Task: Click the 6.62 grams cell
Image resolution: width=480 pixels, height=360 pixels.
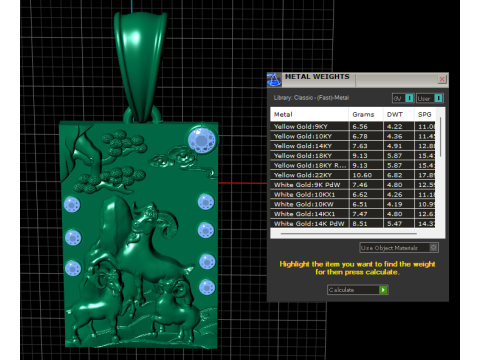Action: pos(366,194)
